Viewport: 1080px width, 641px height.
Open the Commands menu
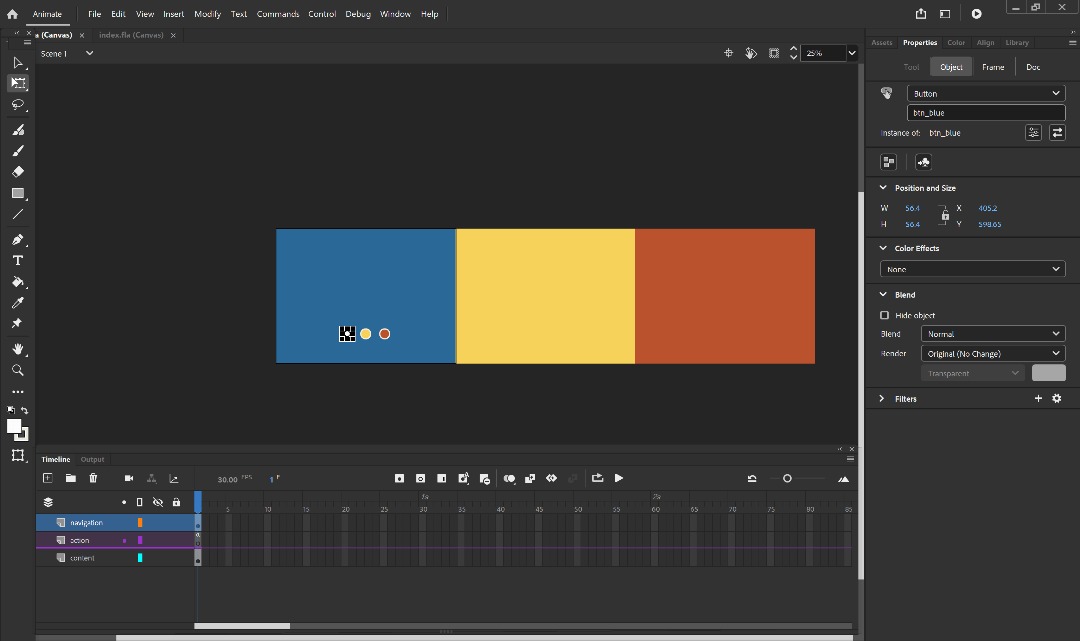point(278,14)
